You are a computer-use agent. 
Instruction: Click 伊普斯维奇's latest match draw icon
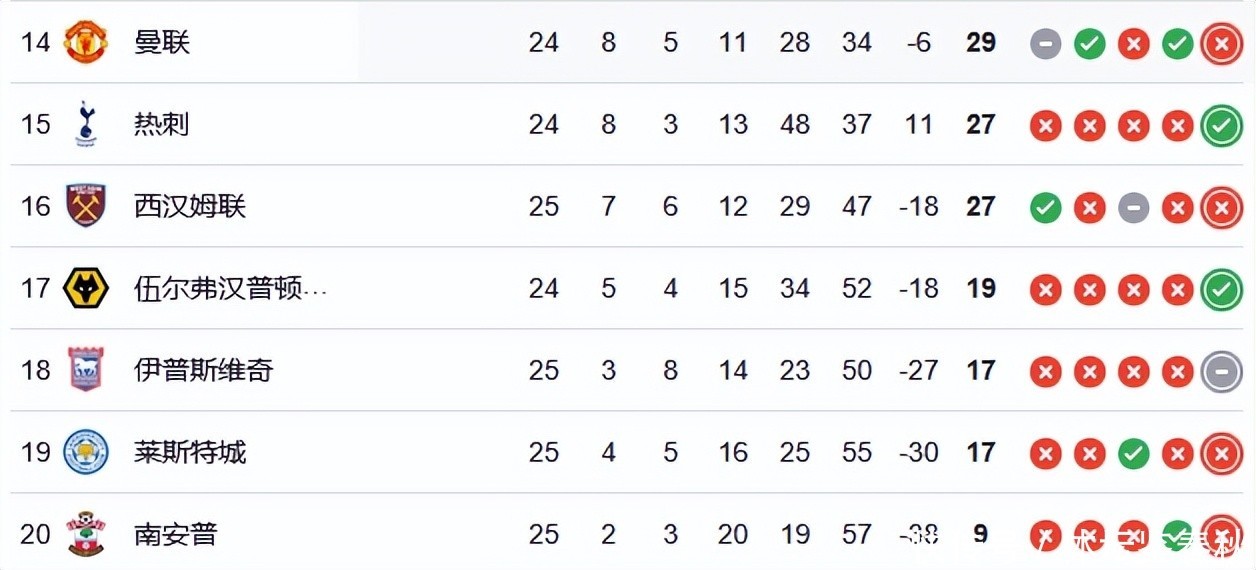tap(1221, 372)
